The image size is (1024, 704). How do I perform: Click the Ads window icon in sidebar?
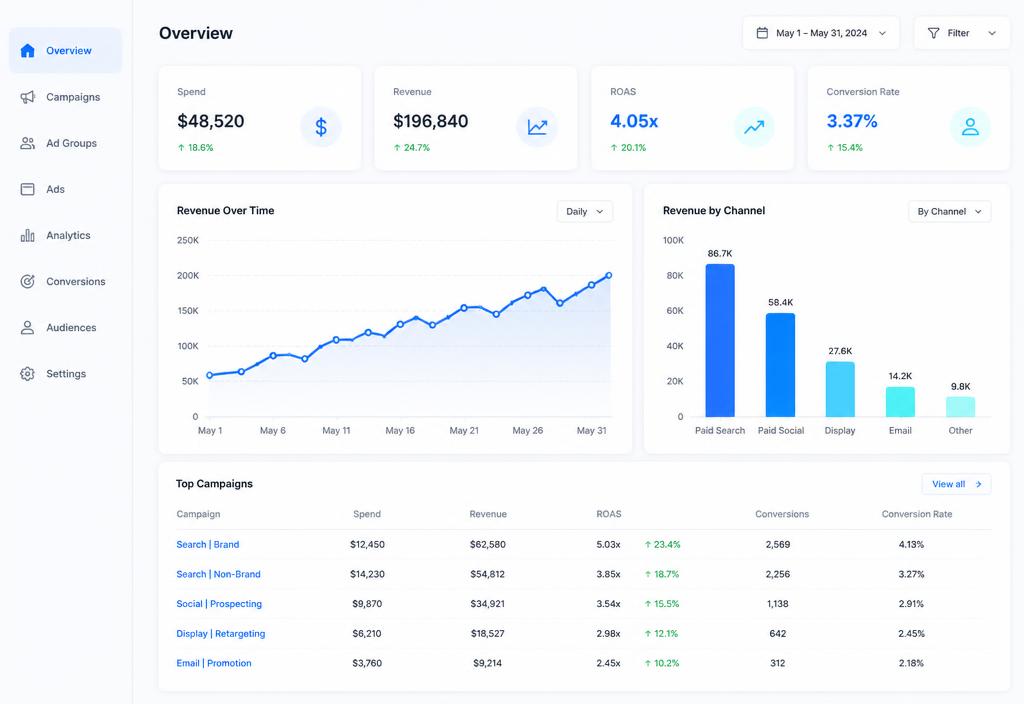point(27,189)
